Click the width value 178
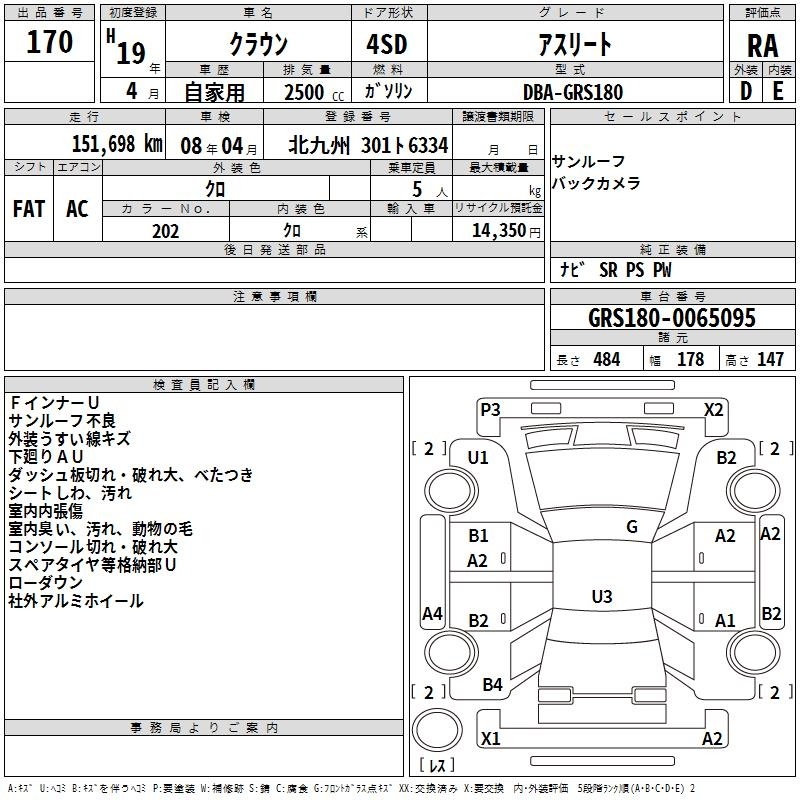Viewport: 800px width, 800px height. [x=690, y=359]
